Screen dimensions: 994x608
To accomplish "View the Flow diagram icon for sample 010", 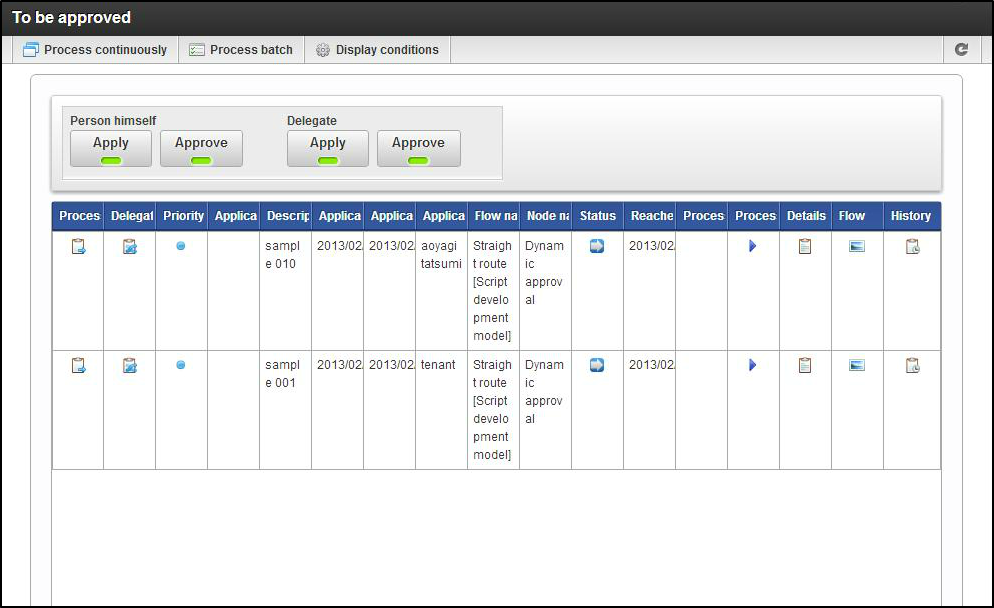I will point(856,246).
